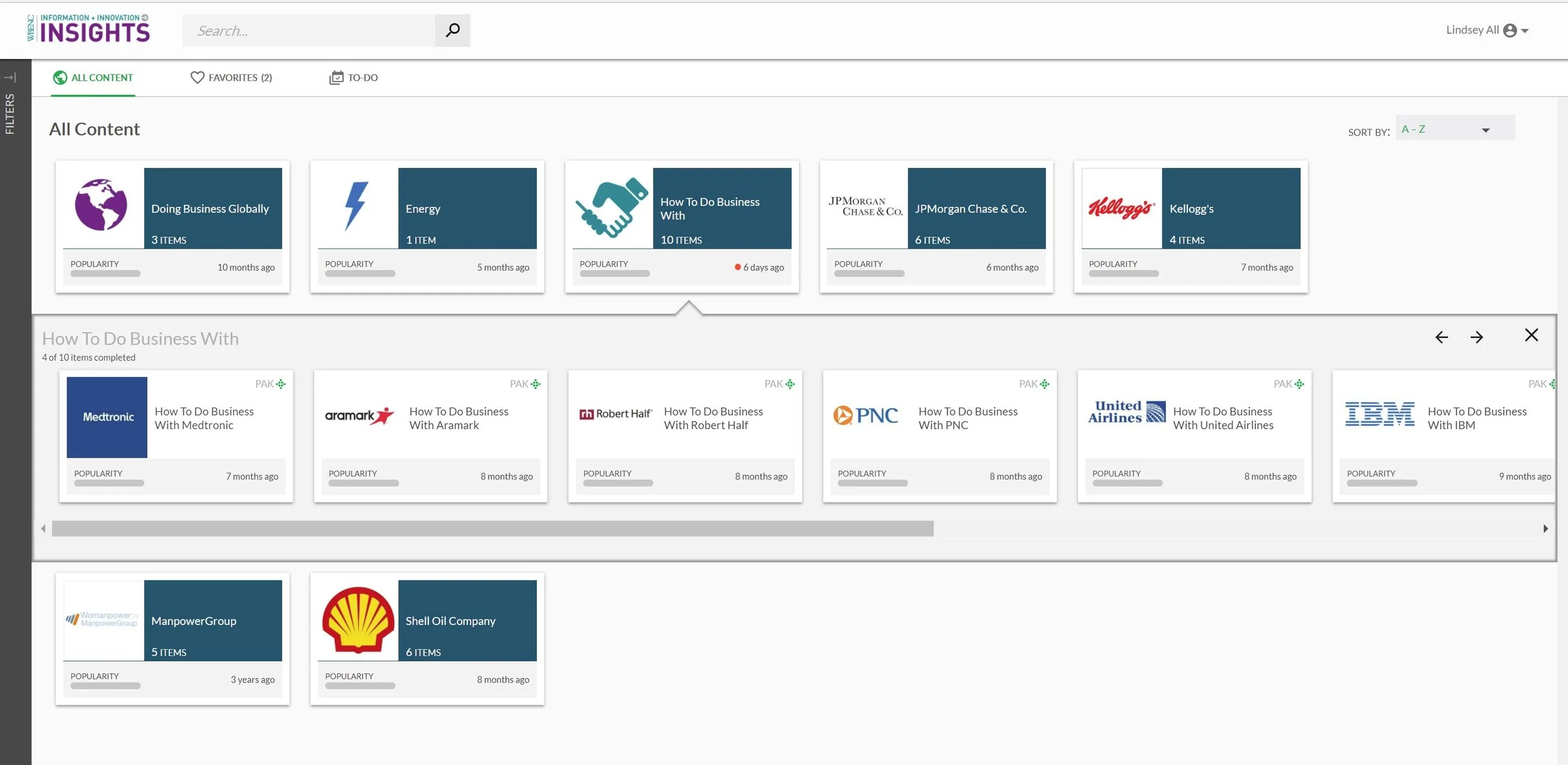Screen dimensions: 1568x765
Task: Open the Sort By A-Z dropdown
Action: (1455, 128)
